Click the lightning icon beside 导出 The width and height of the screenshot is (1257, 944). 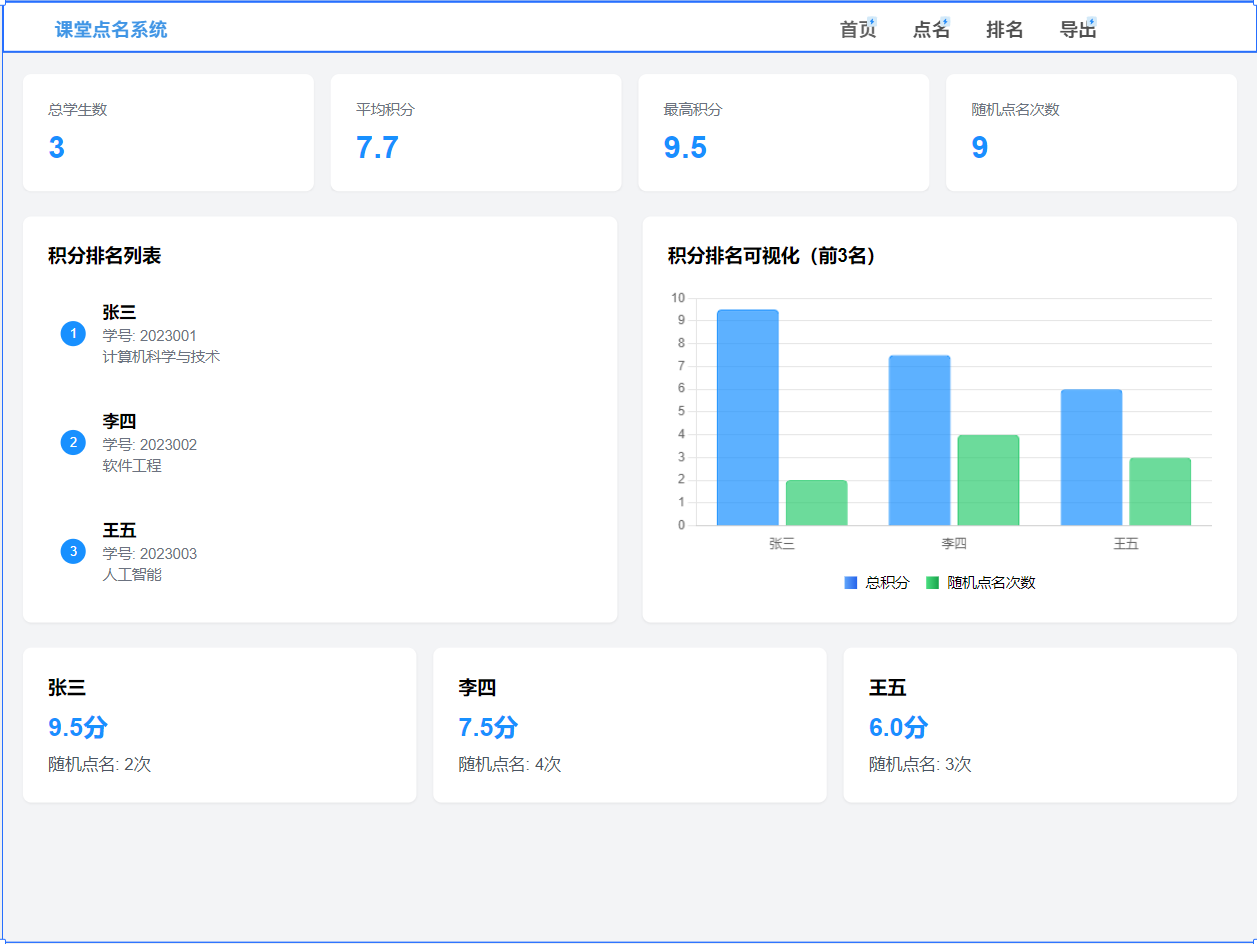1090,21
